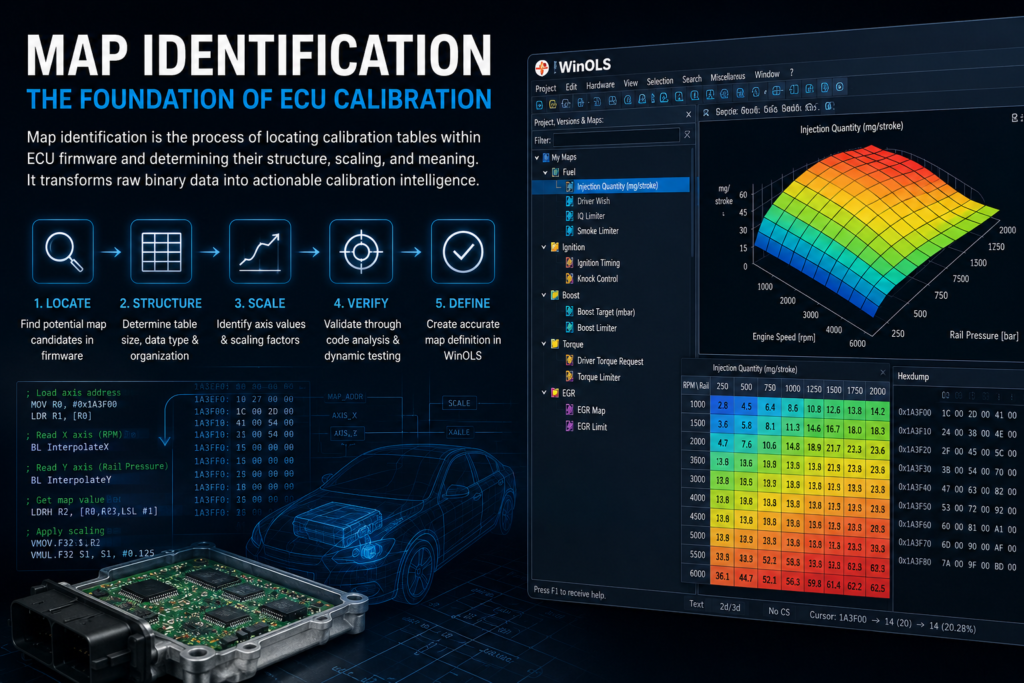Click the Fuel folder icon in tree

(555, 172)
